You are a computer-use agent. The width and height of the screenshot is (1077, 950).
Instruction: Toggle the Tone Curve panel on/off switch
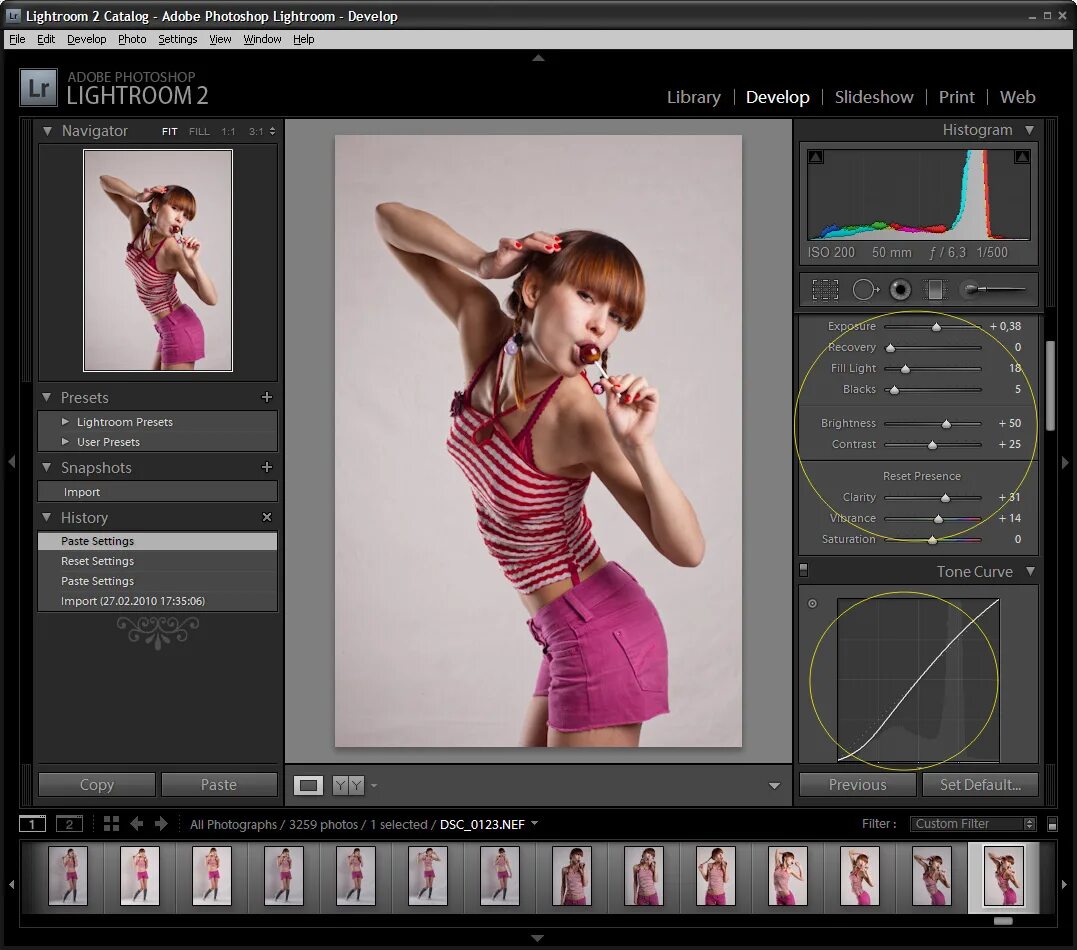pos(803,571)
